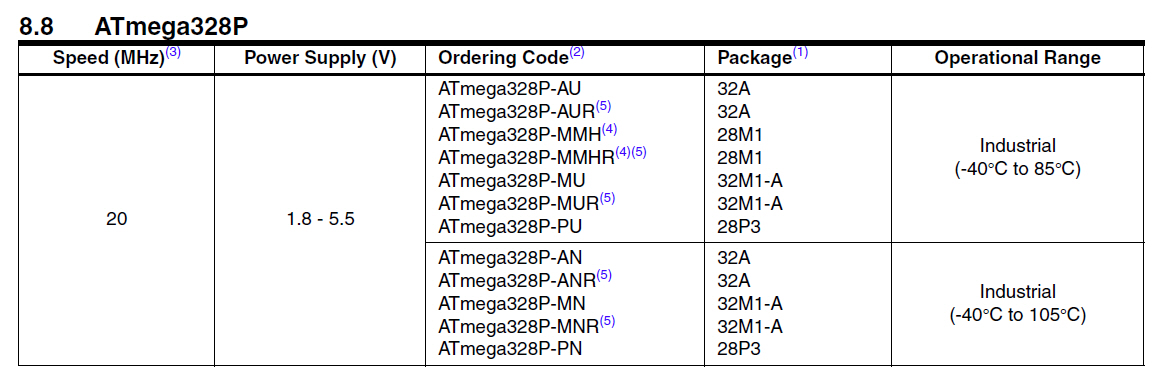The height and width of the screenshot is (374, 1166).
Task: Click the ATmega328P-PN ordering code
Action: (510, 348)
